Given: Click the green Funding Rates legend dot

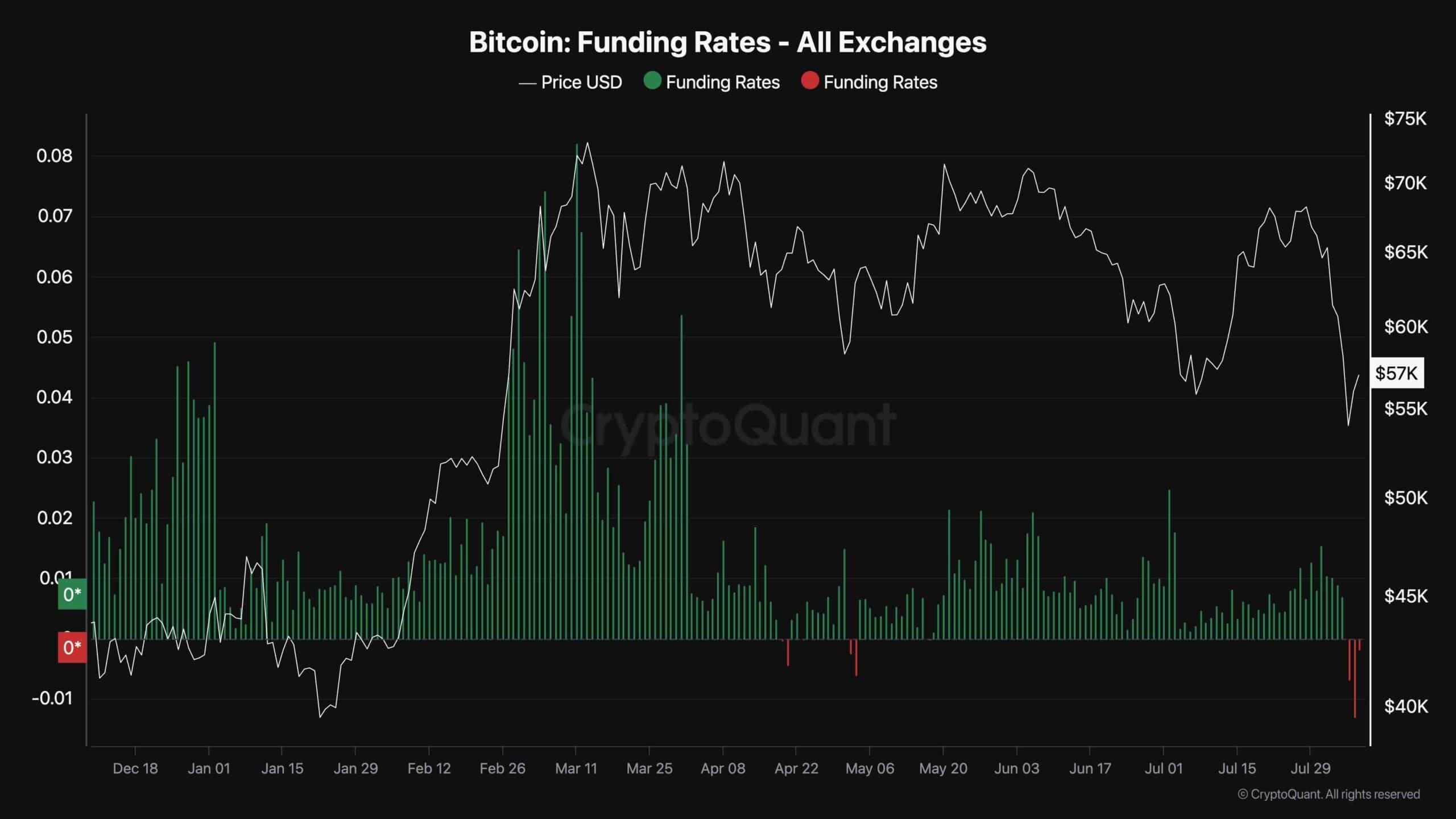Looking at the screenshot, I should [652, 81].
